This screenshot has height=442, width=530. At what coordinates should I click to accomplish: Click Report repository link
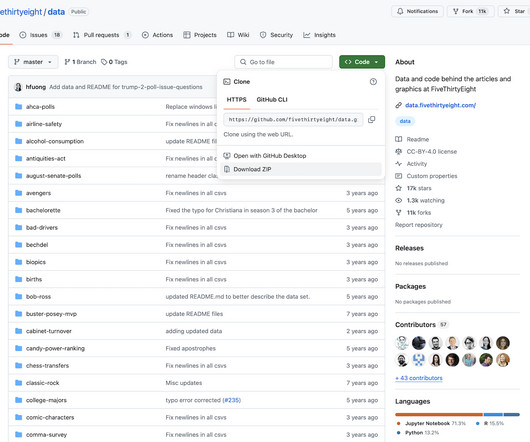tap(418, 225)
